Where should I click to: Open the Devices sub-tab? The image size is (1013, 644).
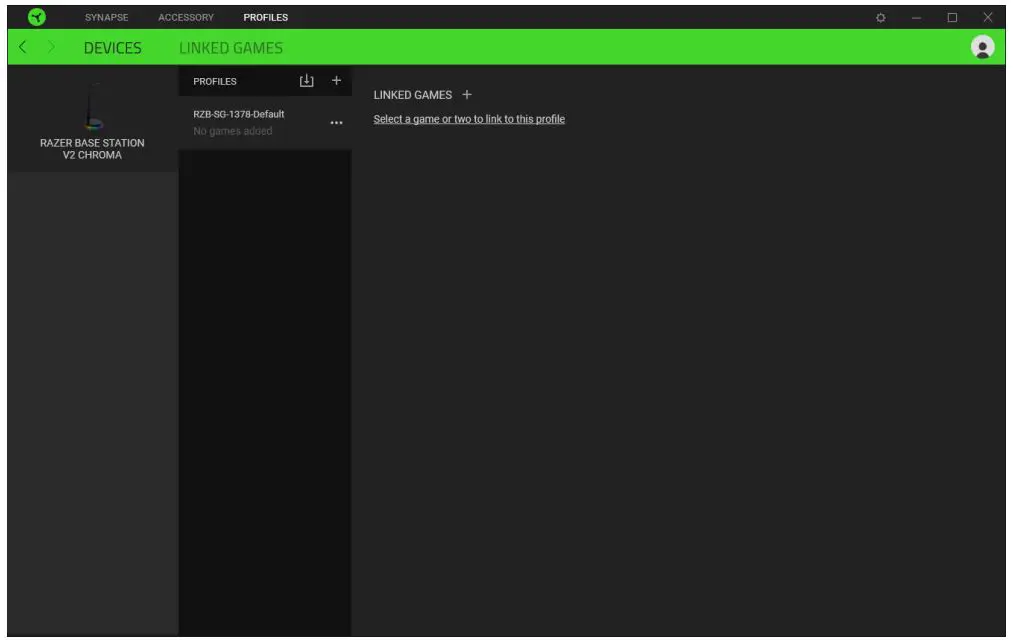pyautogui.click(x=113, y=47)
